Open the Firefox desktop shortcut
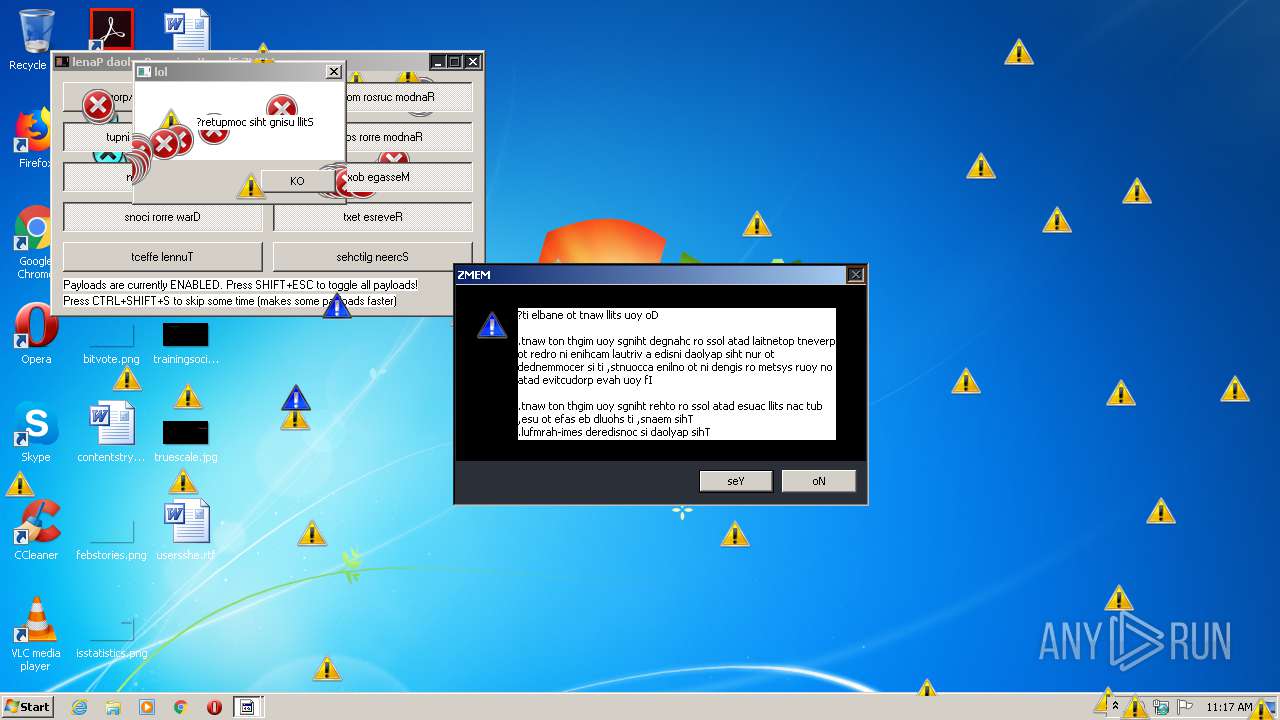The width and height of the screenshot is (1280, 720). point(35,138)
